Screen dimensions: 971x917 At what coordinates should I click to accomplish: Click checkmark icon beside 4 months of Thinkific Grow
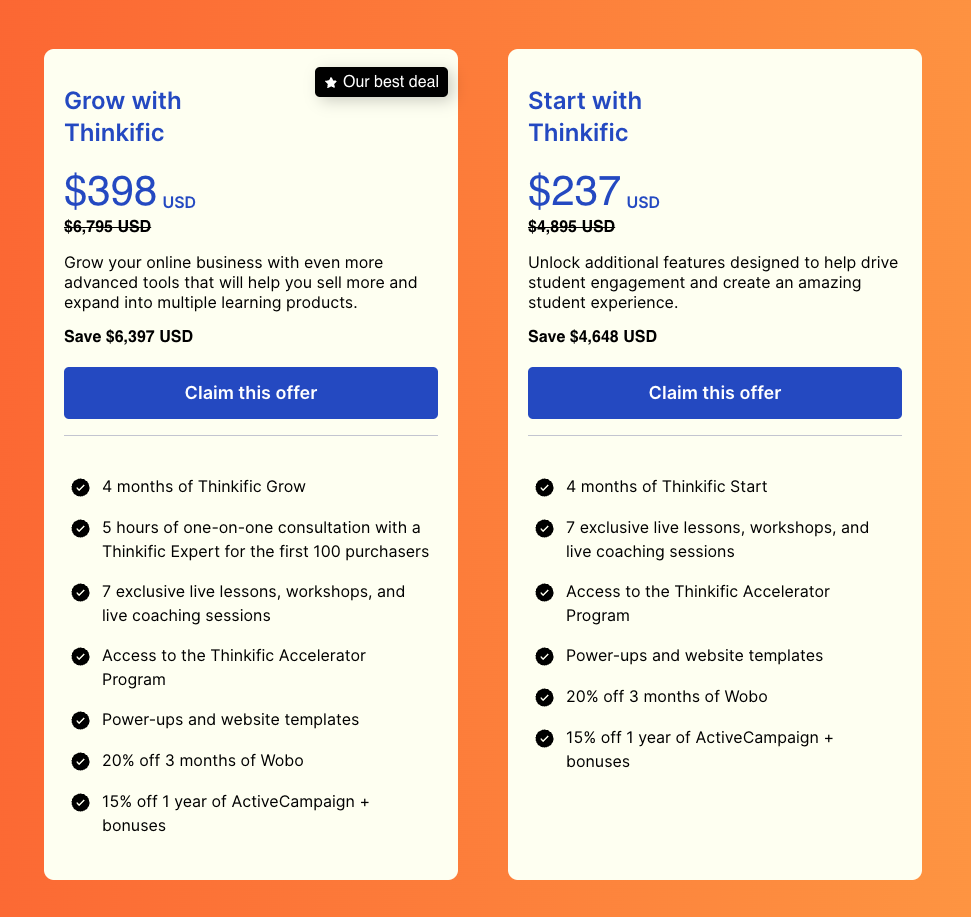(81, 487)
